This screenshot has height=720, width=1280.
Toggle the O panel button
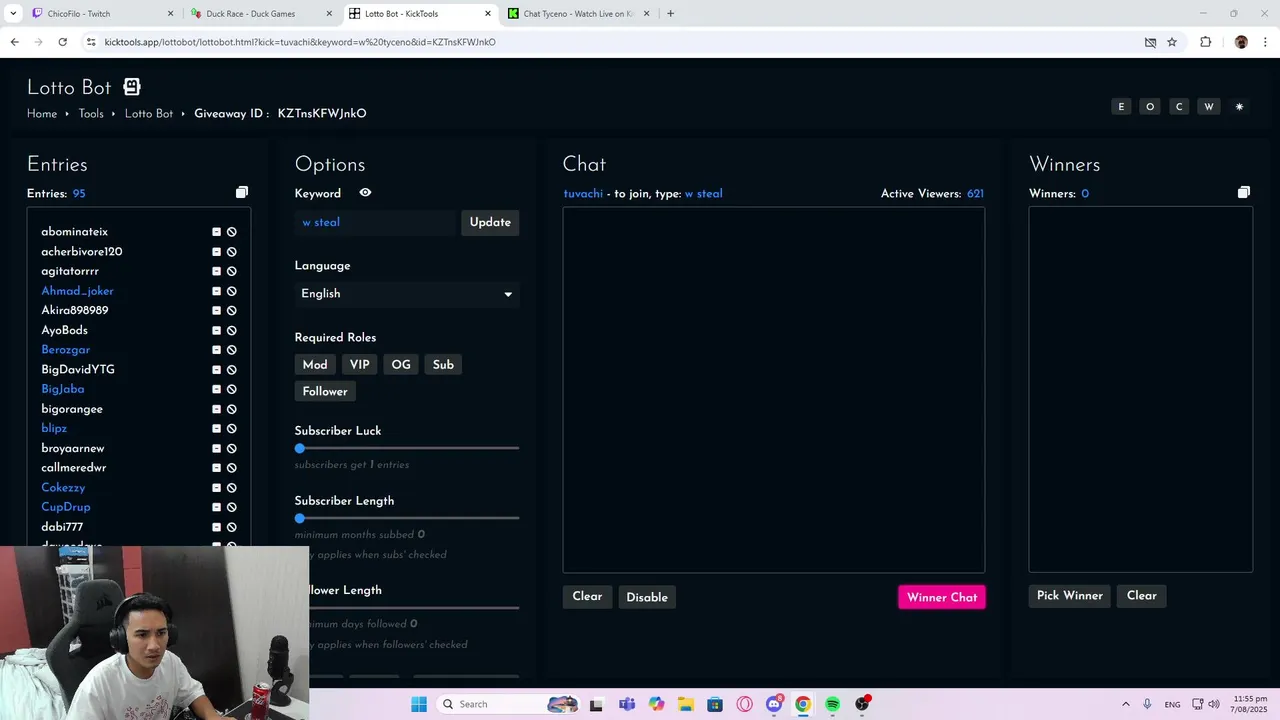tap(1150, 107)
